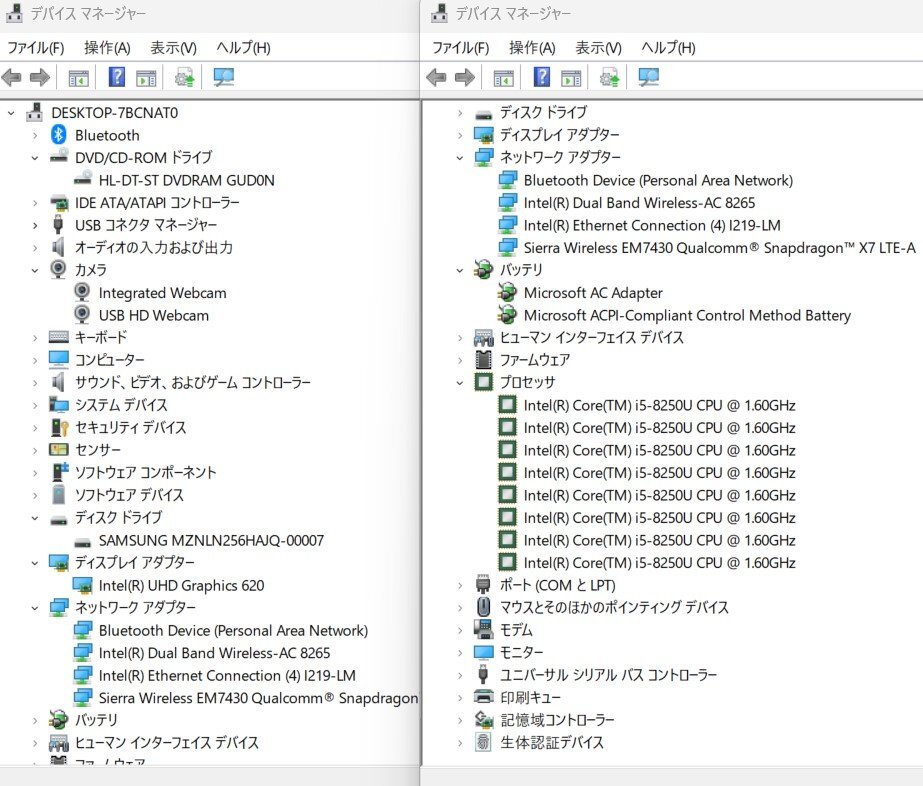Screen dimensions: 923x786
Task: Select Microsoft ACPI-Compliant Control Method Battery
Action: click(x=688, y=316)
